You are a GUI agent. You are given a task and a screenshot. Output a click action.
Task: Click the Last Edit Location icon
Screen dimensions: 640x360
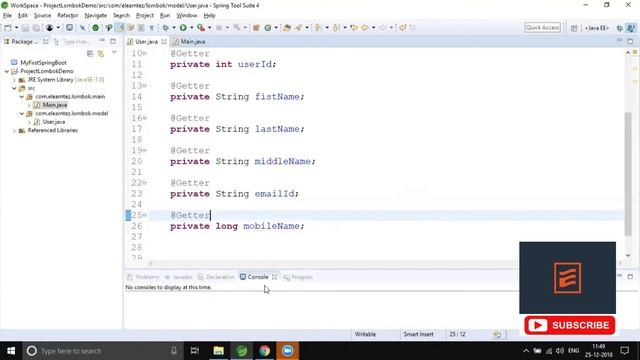pos(354,28)
